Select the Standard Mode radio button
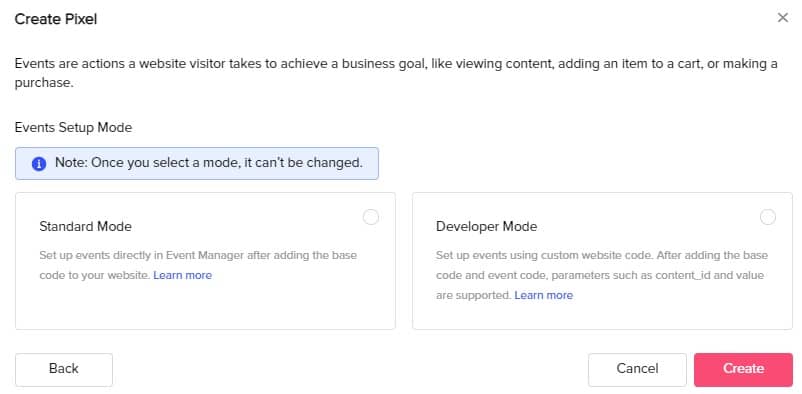Viewport: 802px width, 394px height. pos(371,217)
